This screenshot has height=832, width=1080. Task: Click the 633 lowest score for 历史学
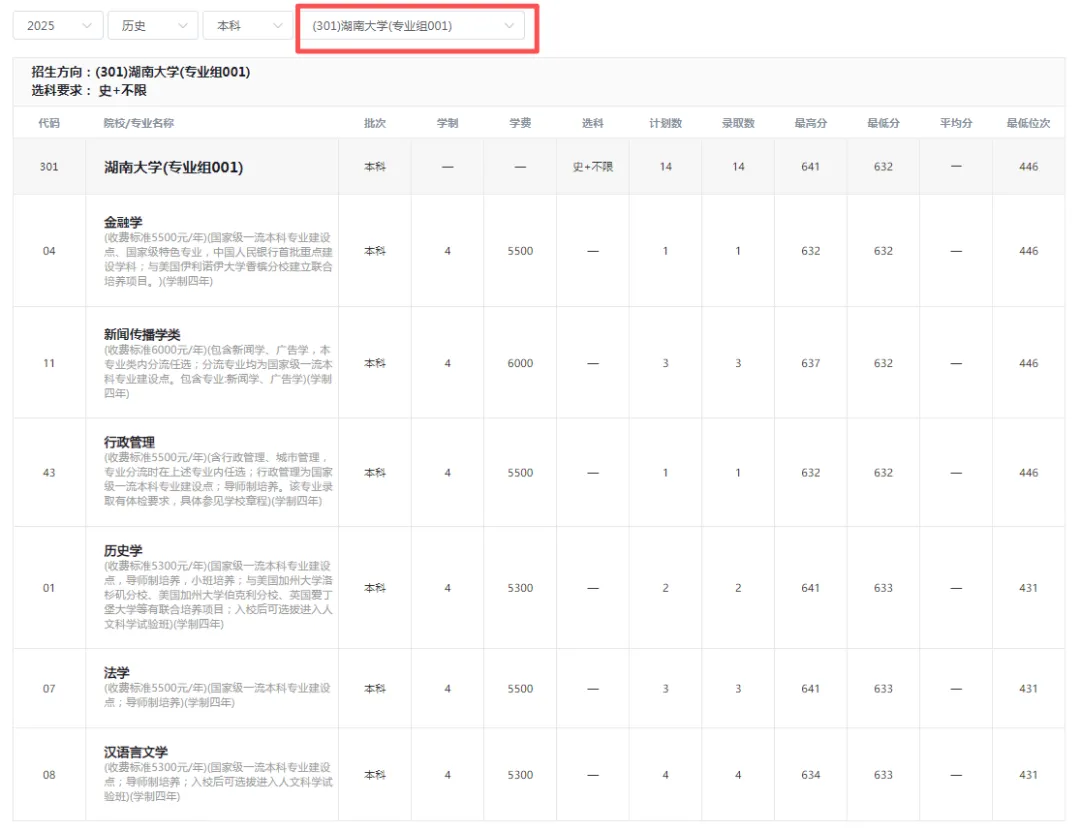(x=884, y=587)
